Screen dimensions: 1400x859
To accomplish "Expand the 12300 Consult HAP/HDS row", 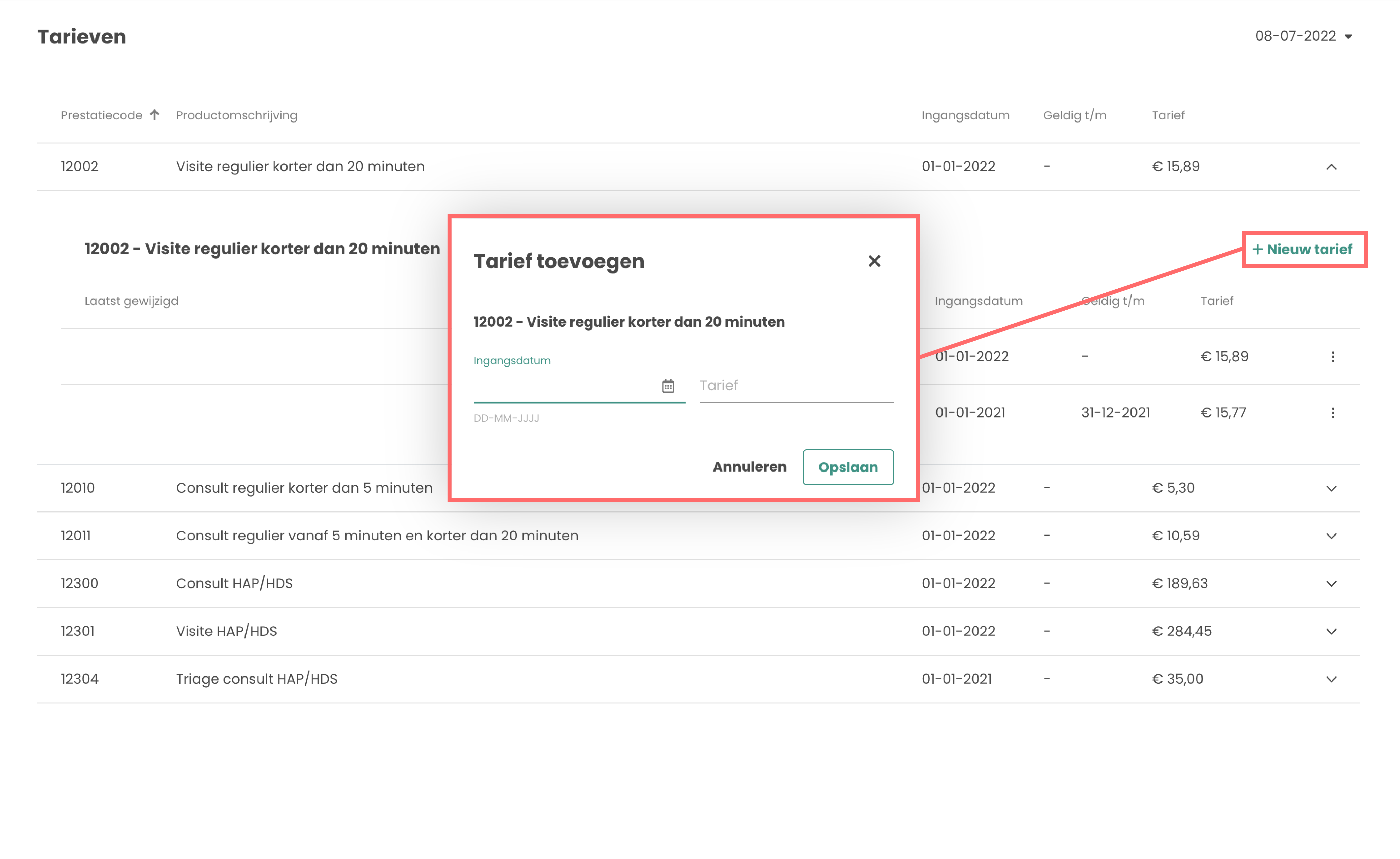I will pos(1331,584).
